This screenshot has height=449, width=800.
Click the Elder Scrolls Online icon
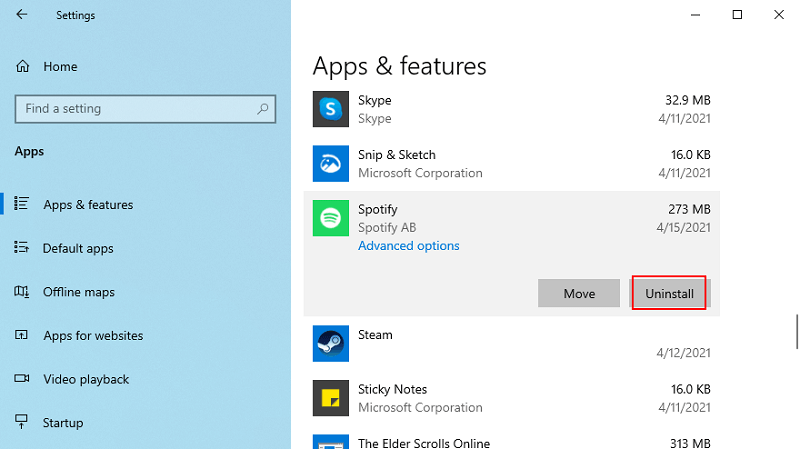330,442
